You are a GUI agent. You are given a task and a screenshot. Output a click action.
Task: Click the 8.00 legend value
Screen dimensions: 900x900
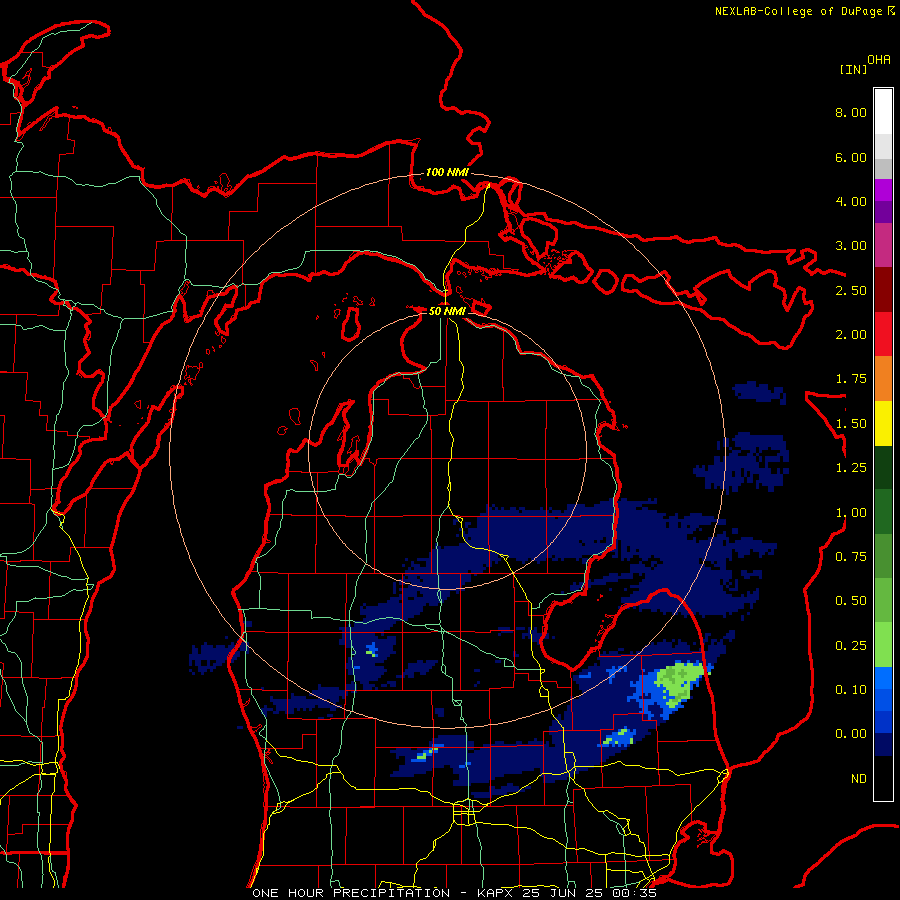click(851, 112)
